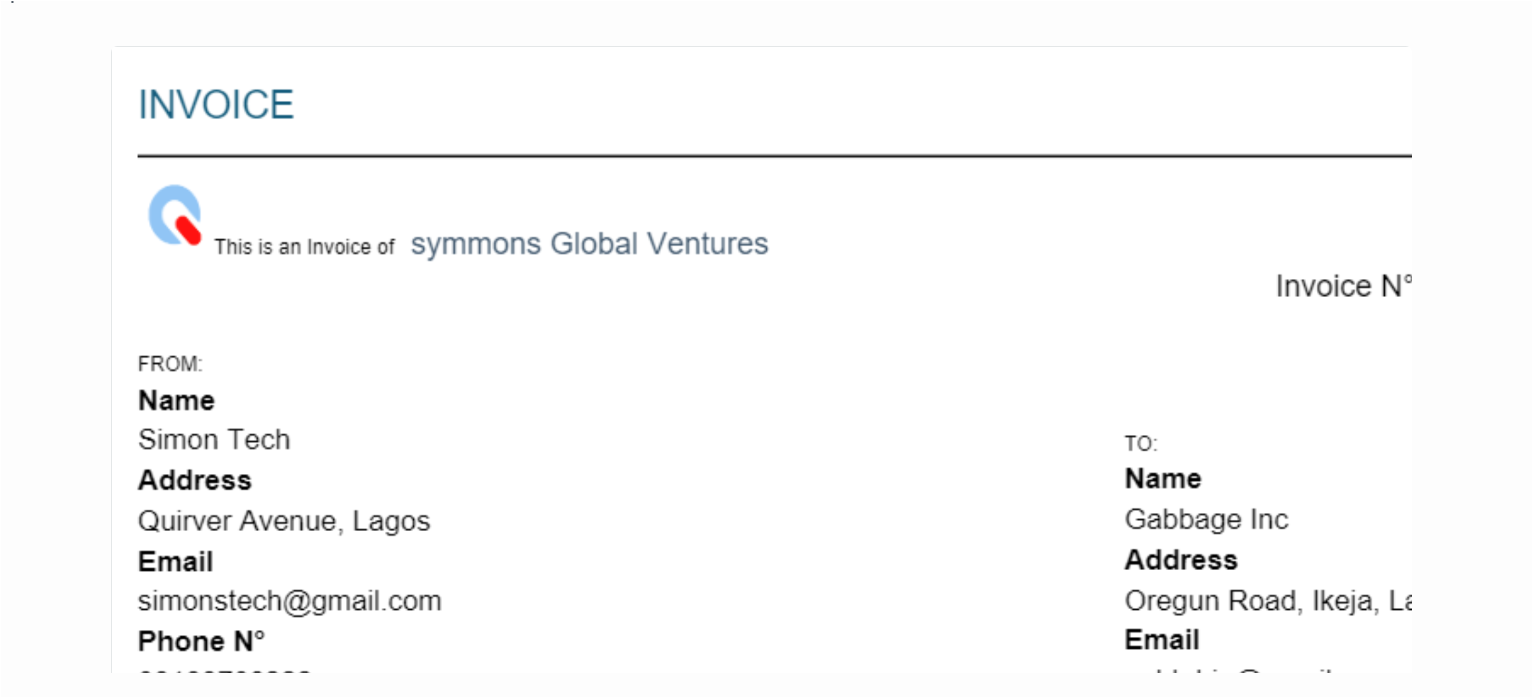This screenshot has width=1533, height=698.
Task: Click the recipient Name label
Action: point(1163,479)
